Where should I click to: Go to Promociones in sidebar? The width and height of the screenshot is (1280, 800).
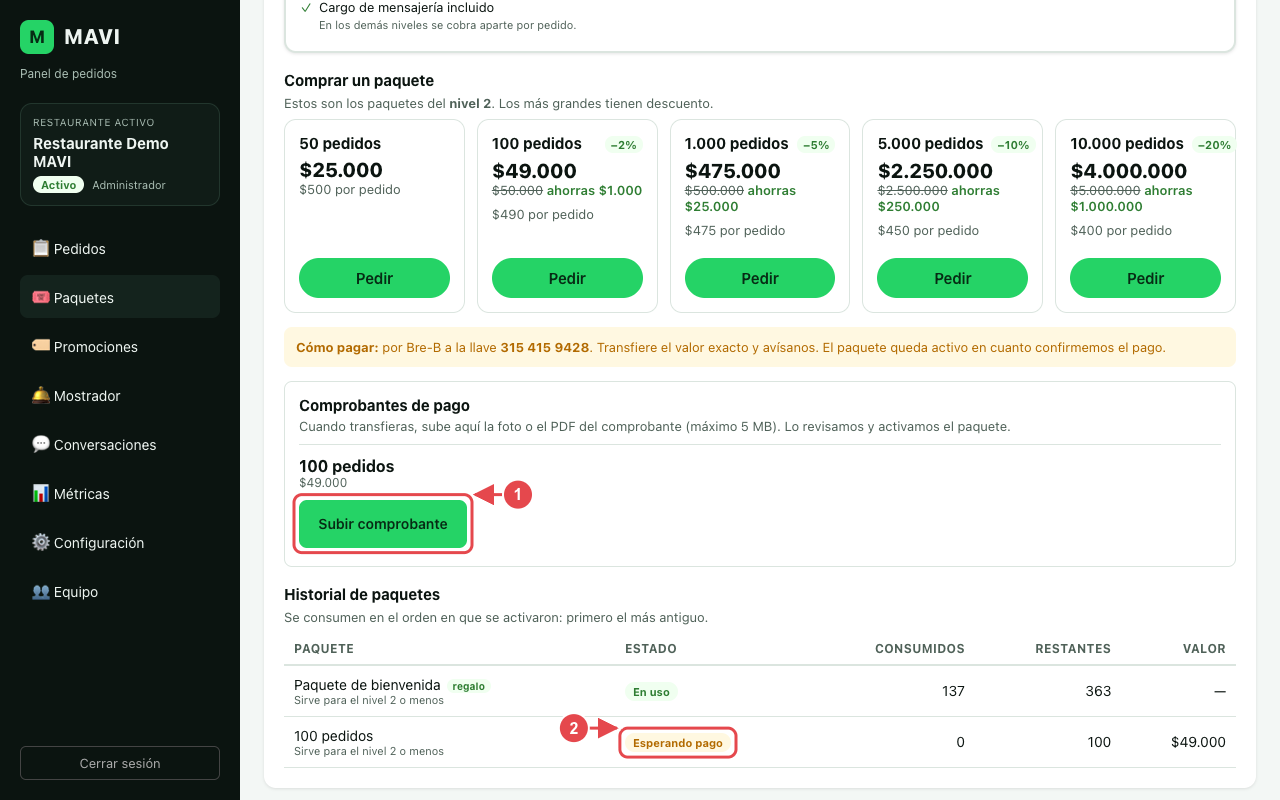(x=120, y=346)
